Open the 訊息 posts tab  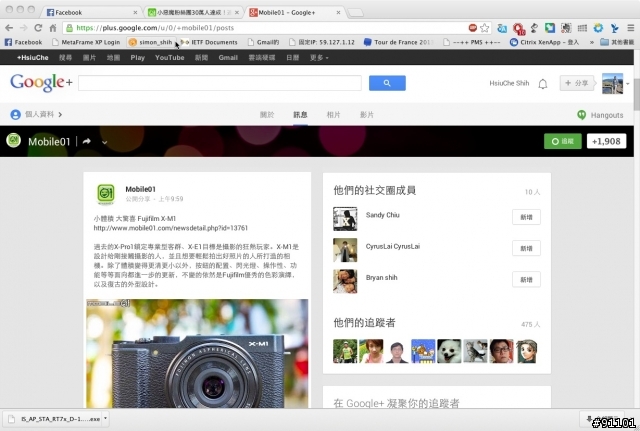[300, 115]
